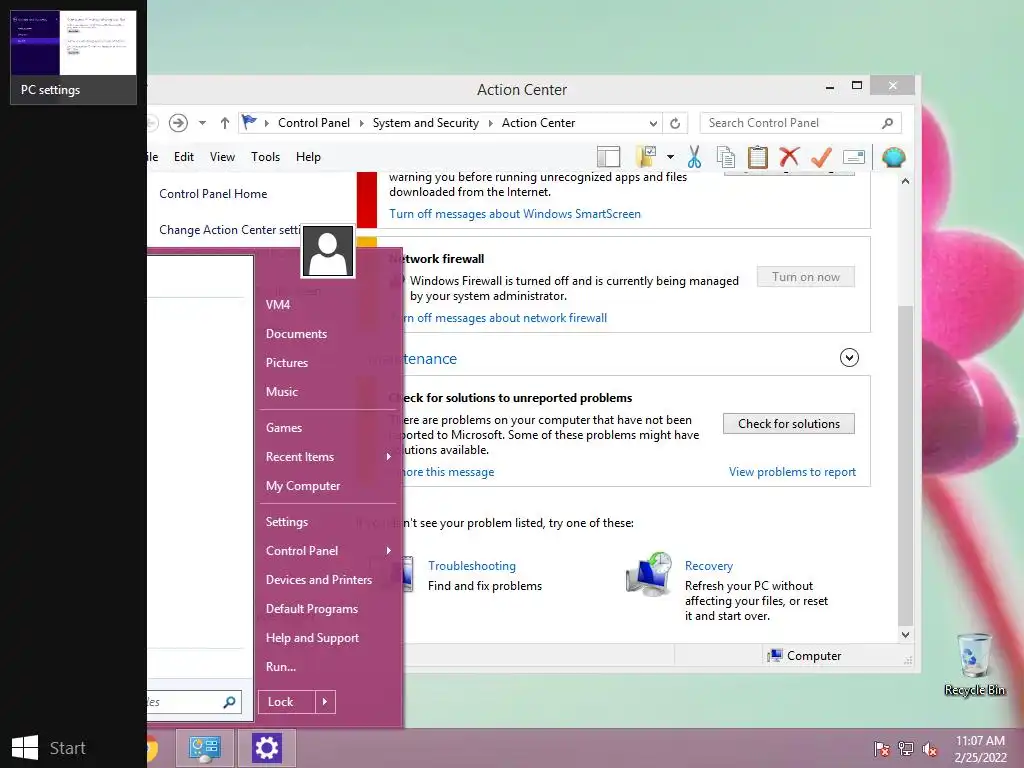Open the Edit menu
The height and width of the screenshot is (768, 1024).
[x=184, y=157]
